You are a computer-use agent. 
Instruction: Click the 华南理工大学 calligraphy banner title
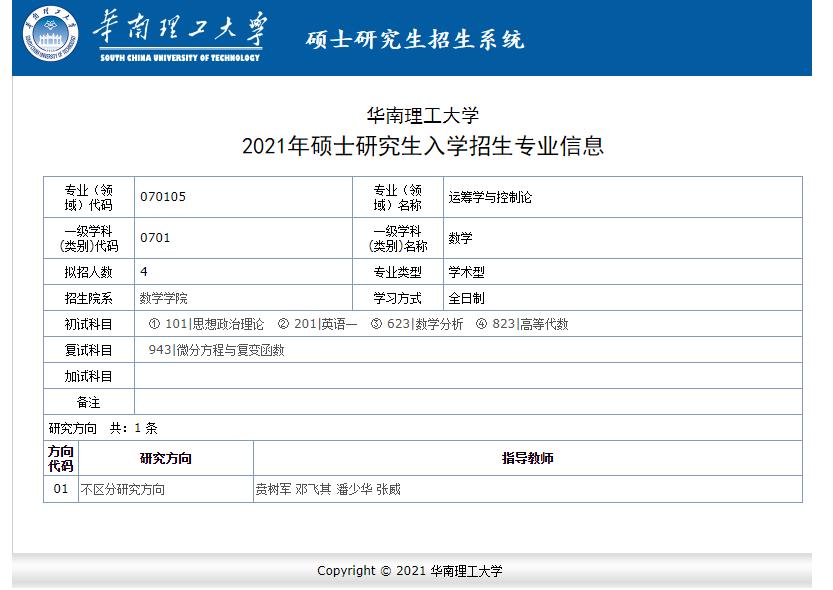click(x=181, y=28)
